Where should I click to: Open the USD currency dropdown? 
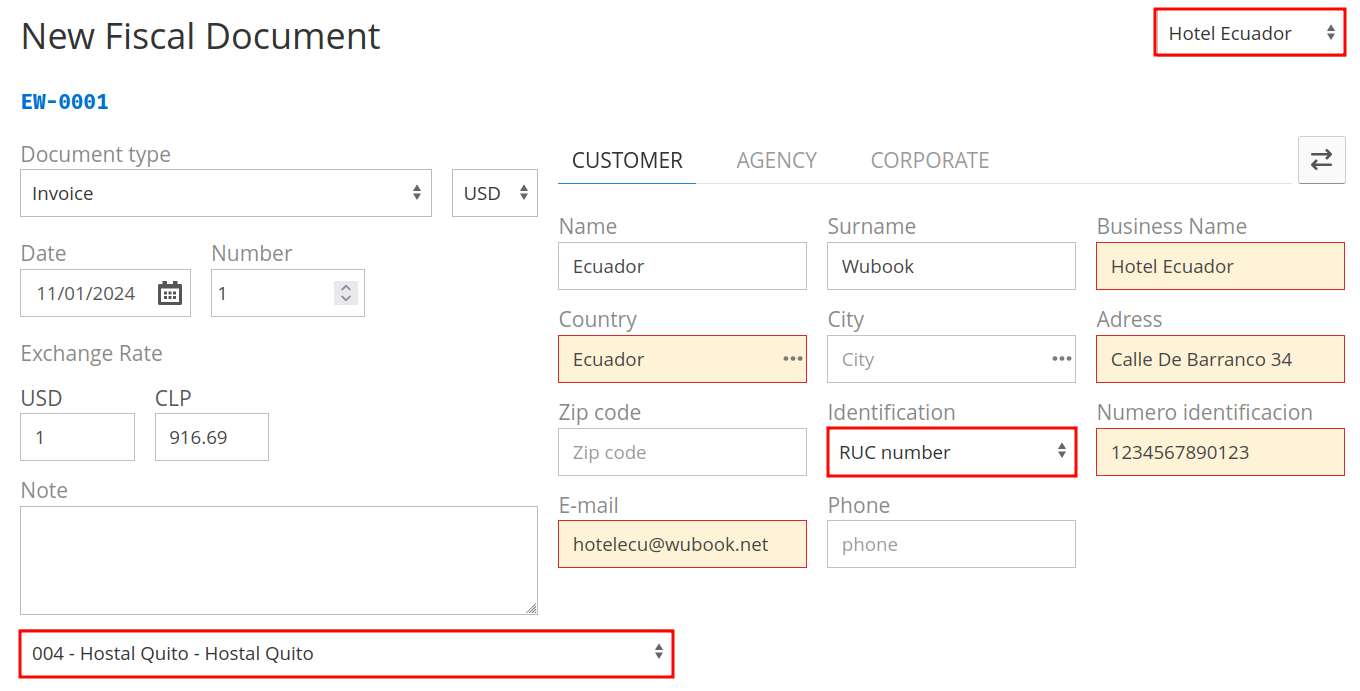pos(495,193)
